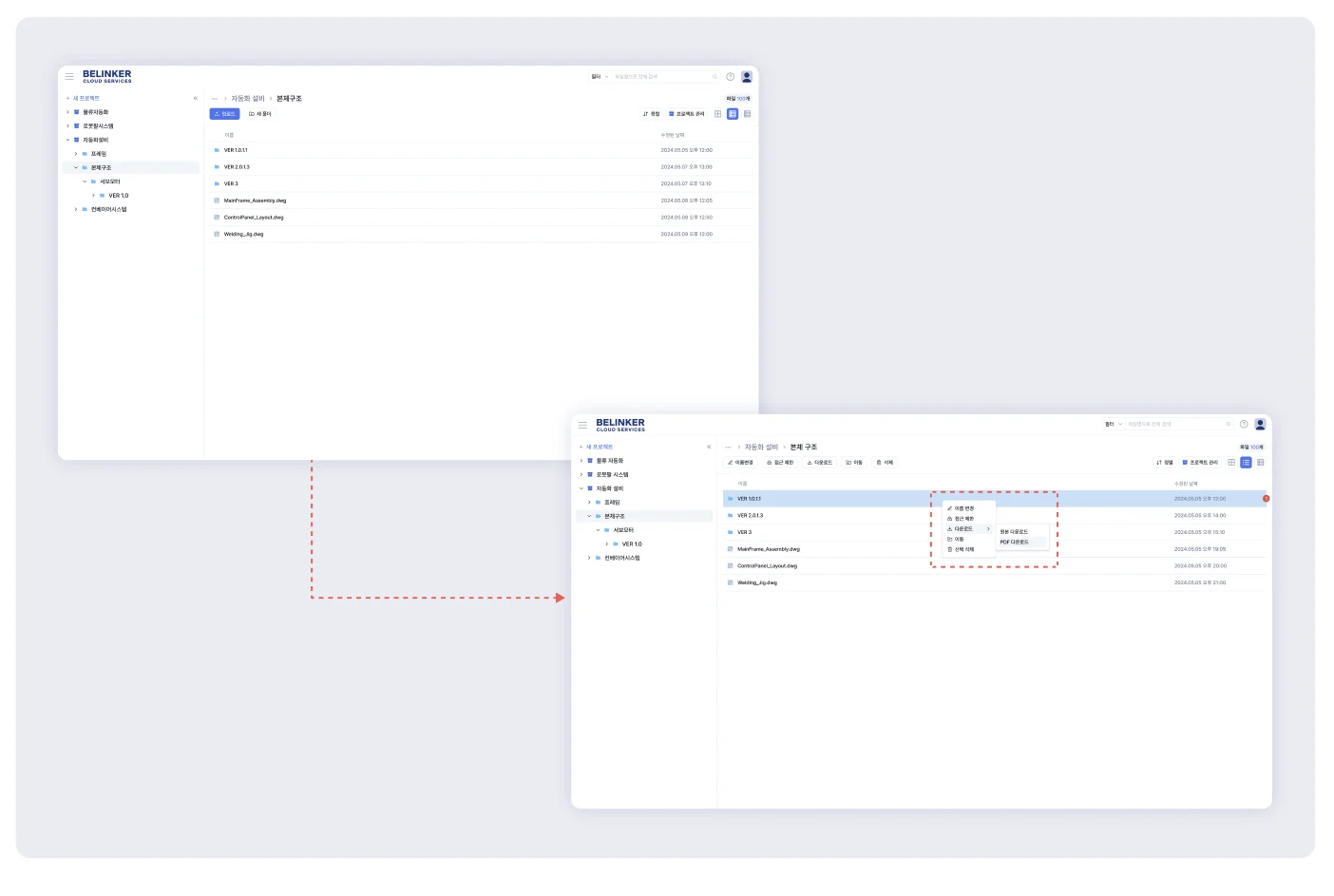Click the MainFrame_Assembly.dwg file icon in front window

(730, 549)
